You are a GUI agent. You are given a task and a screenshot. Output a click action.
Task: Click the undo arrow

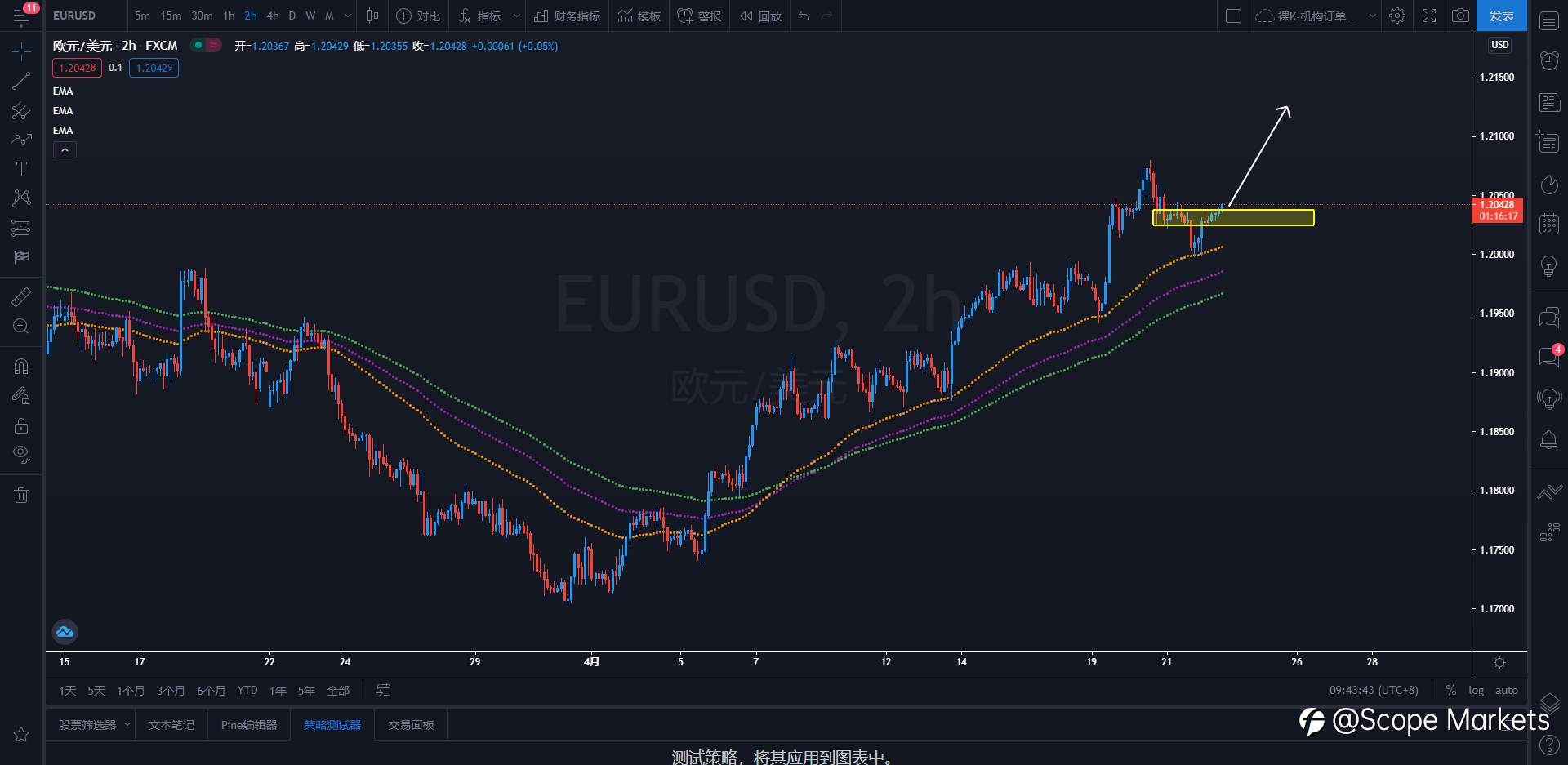tap(804, 16)
